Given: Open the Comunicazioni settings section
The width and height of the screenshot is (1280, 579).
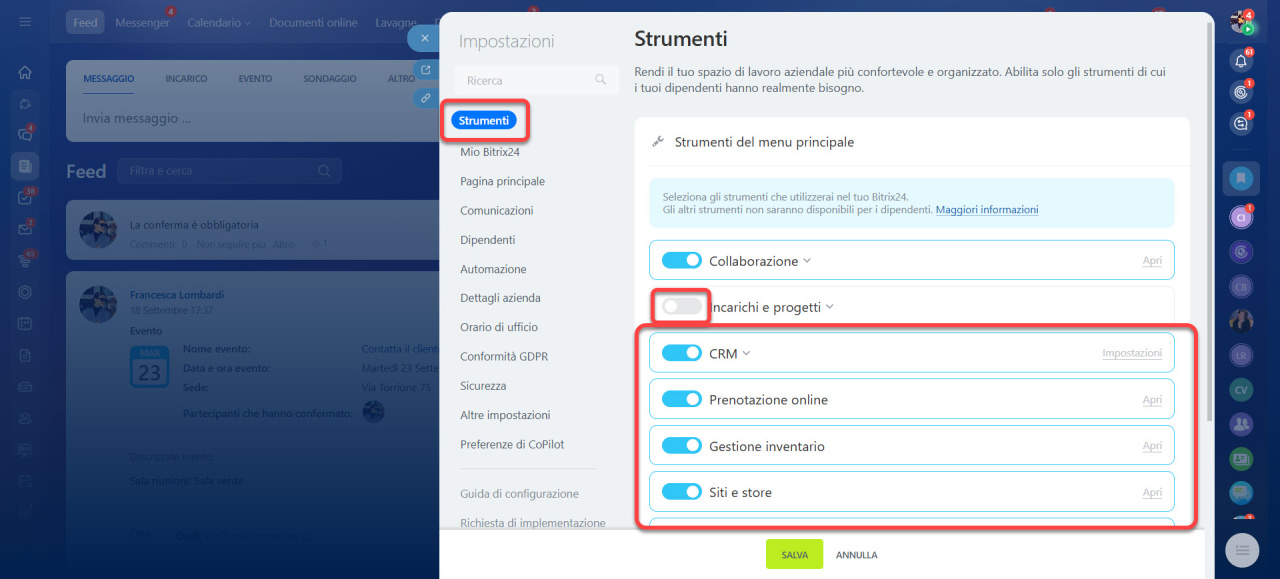Looking at the screenshot, I should [496, 211].
